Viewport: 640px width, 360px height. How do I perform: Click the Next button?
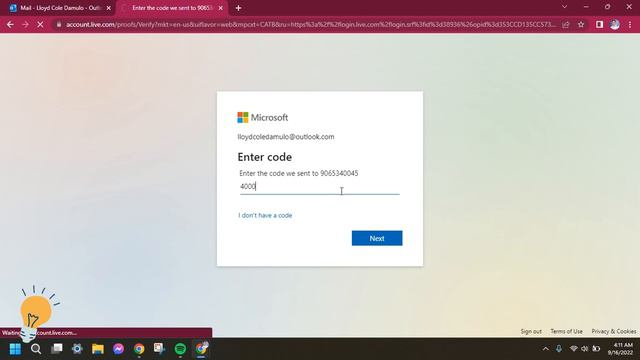pos(377,238)
